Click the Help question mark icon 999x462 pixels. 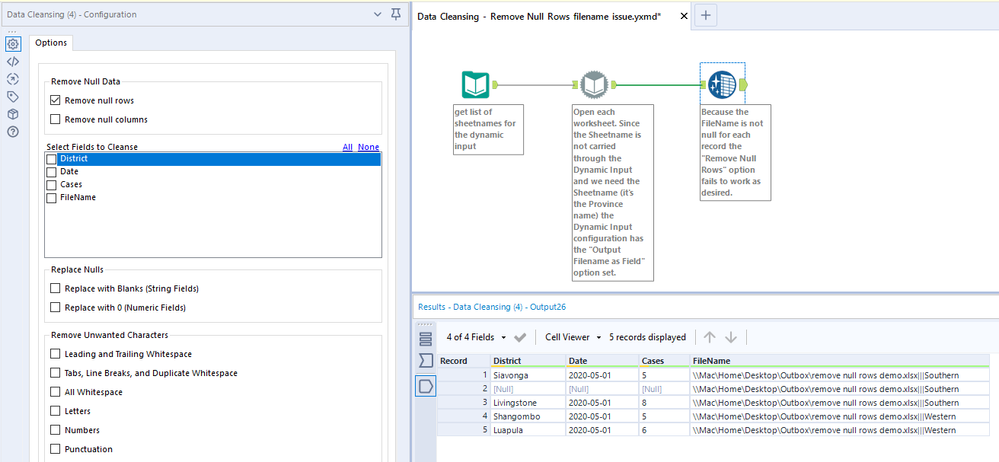coord(13,132)
